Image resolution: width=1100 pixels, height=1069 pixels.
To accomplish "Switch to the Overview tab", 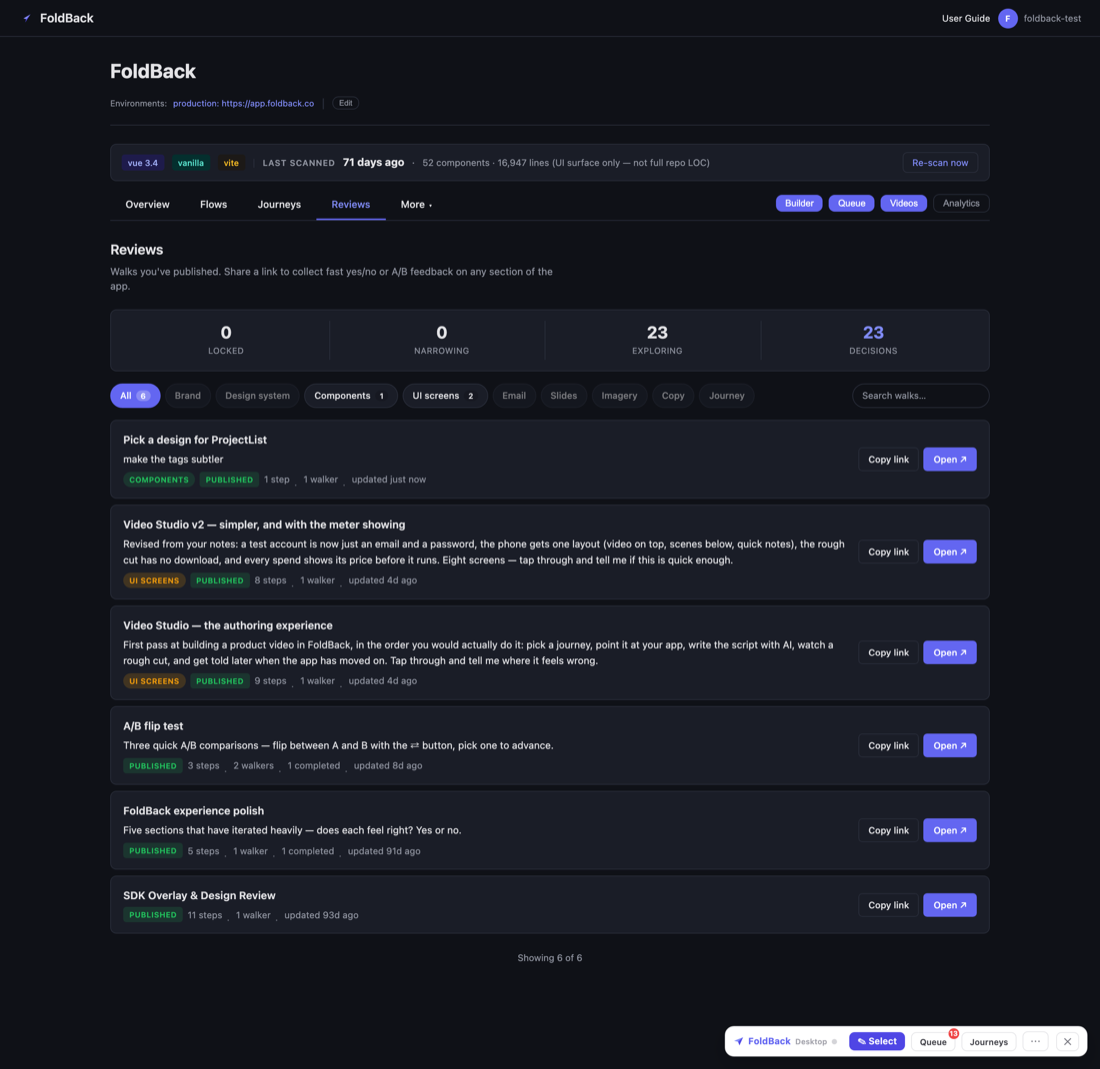I will pyautogui.click(x=147, y=204).
